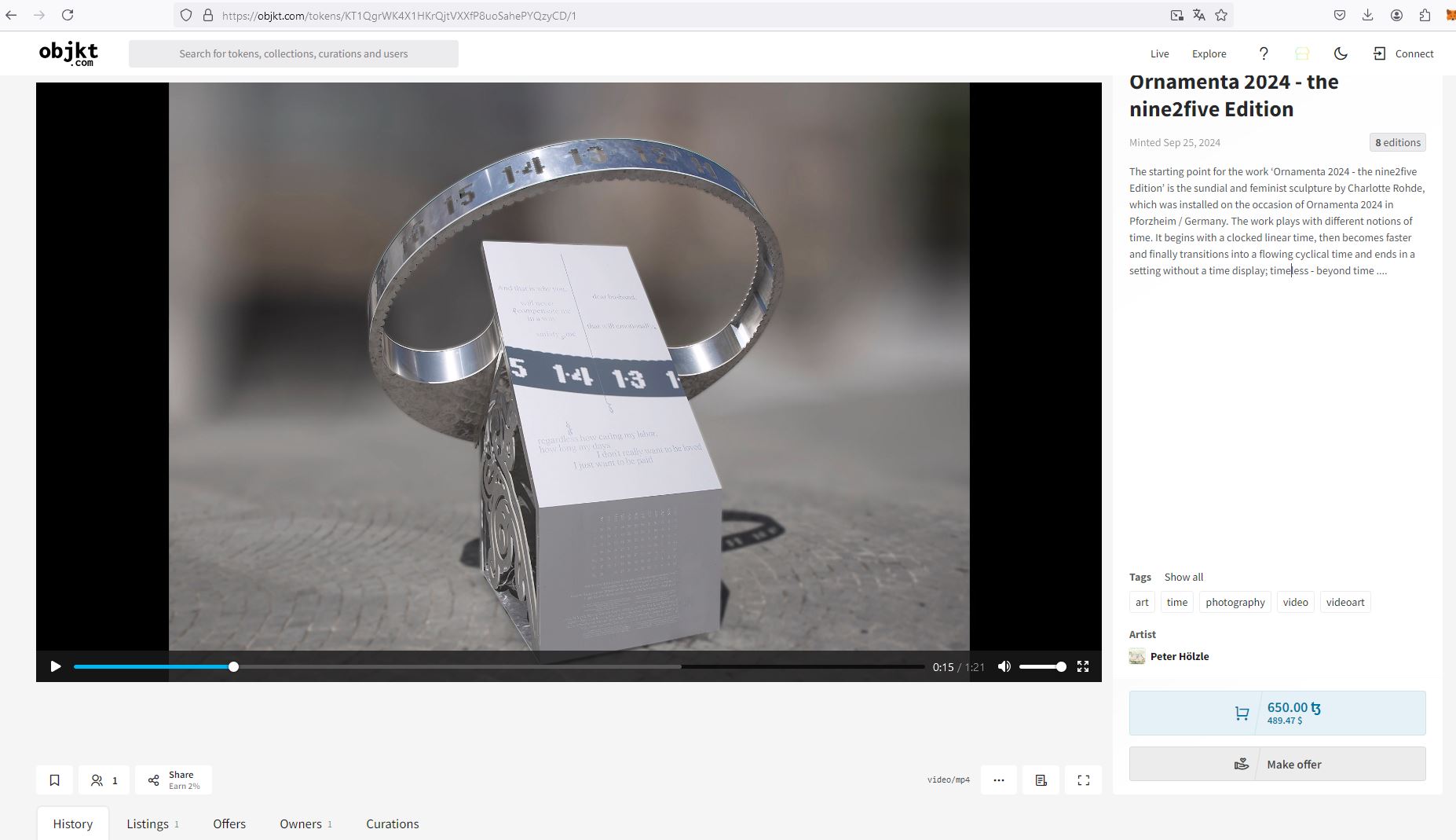Enter video fullscreen mode
This screenshot has width=1456, height=840.
(1083, 666)
